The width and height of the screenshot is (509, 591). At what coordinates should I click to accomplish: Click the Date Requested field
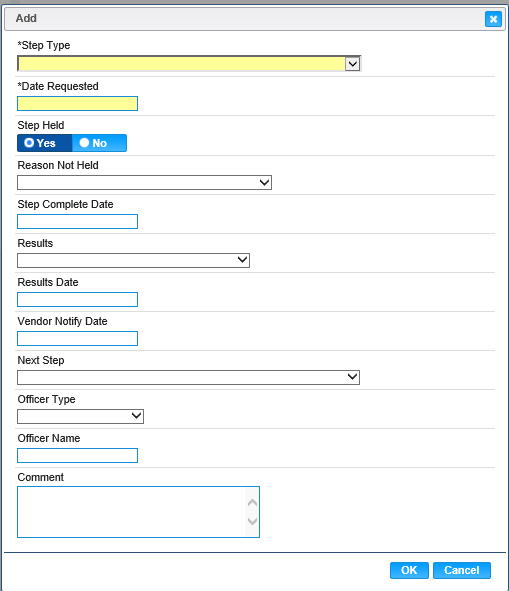[x=77, y=104]
